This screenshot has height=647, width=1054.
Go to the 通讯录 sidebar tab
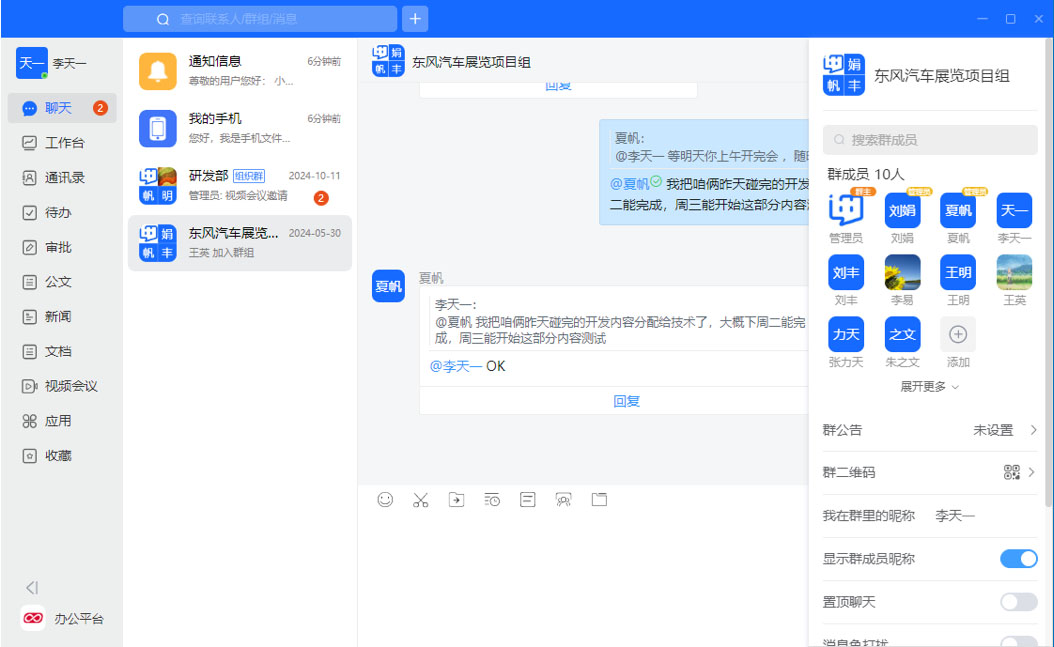click(x=62, y=178)
